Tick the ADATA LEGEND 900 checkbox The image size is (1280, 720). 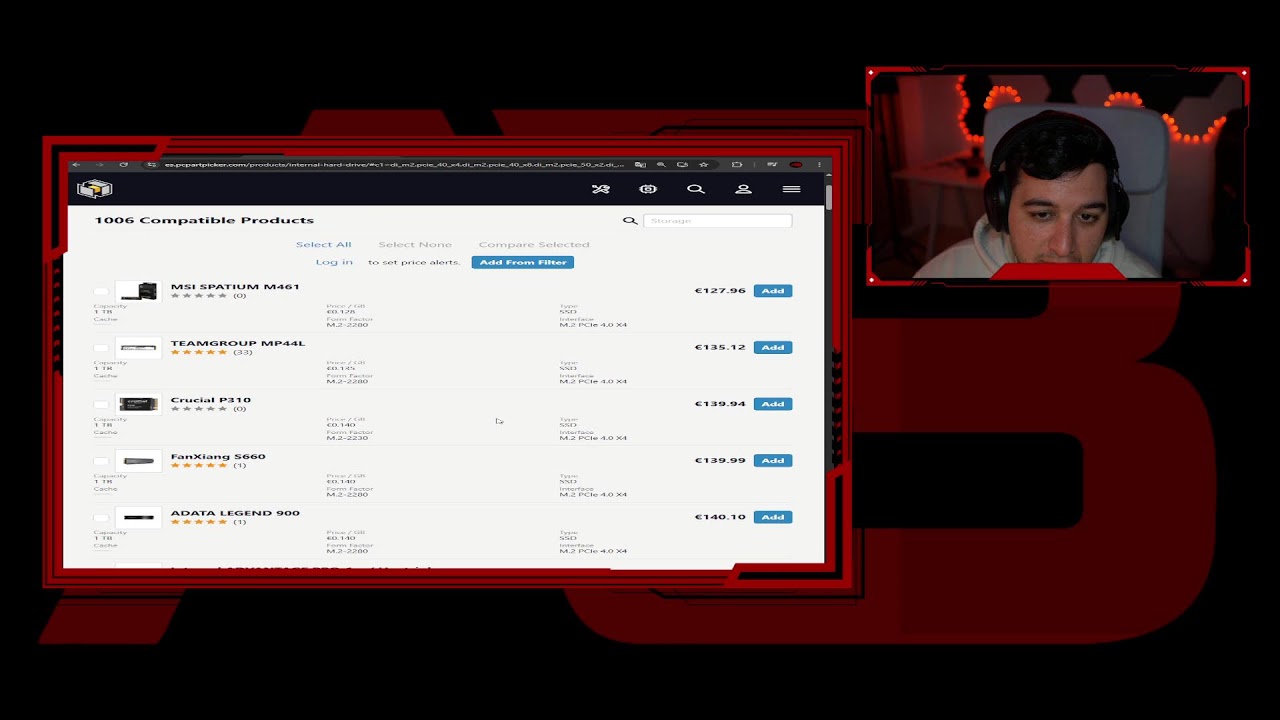pos(101,518)
